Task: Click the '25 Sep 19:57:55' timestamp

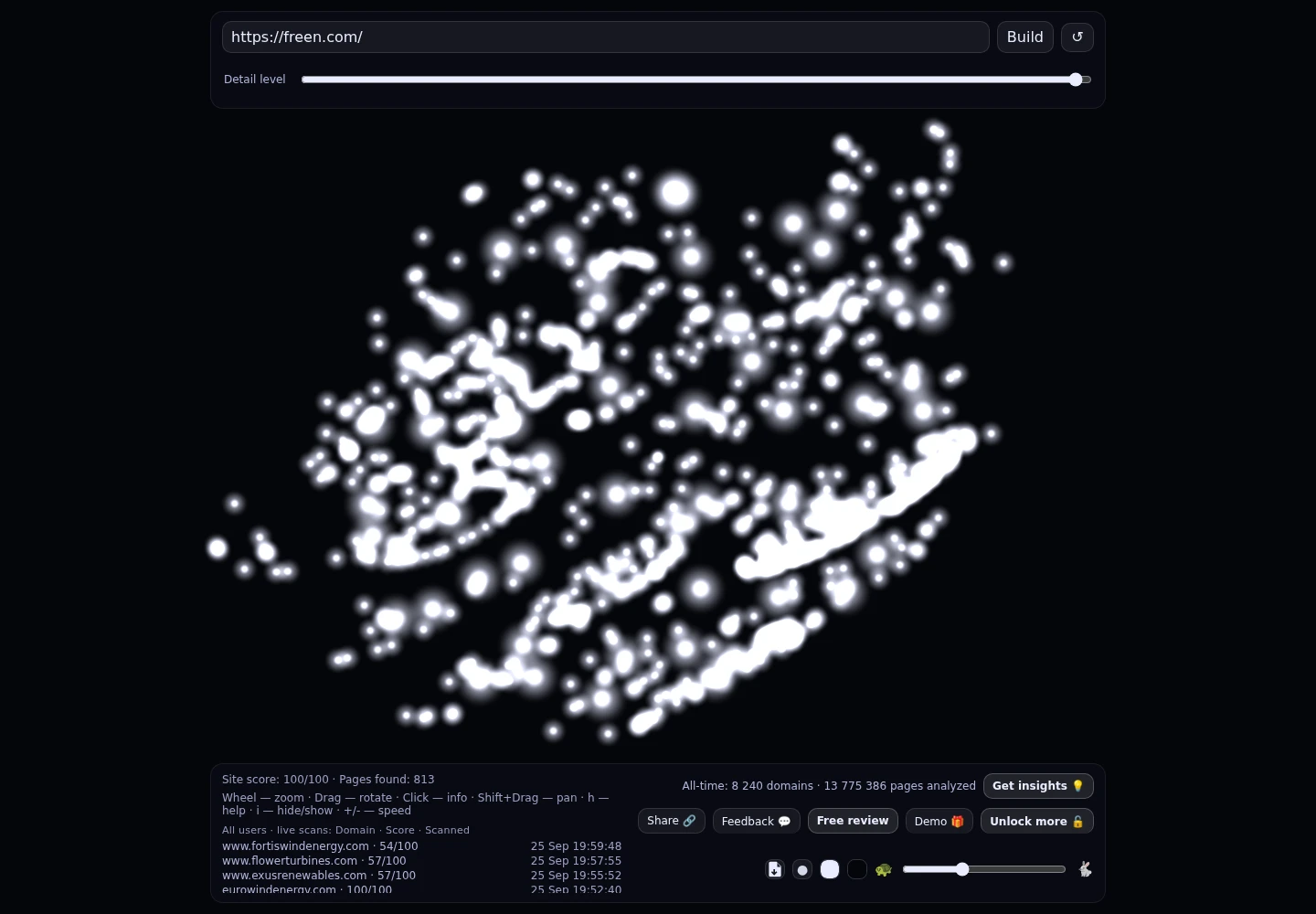Action: (576, 861)
